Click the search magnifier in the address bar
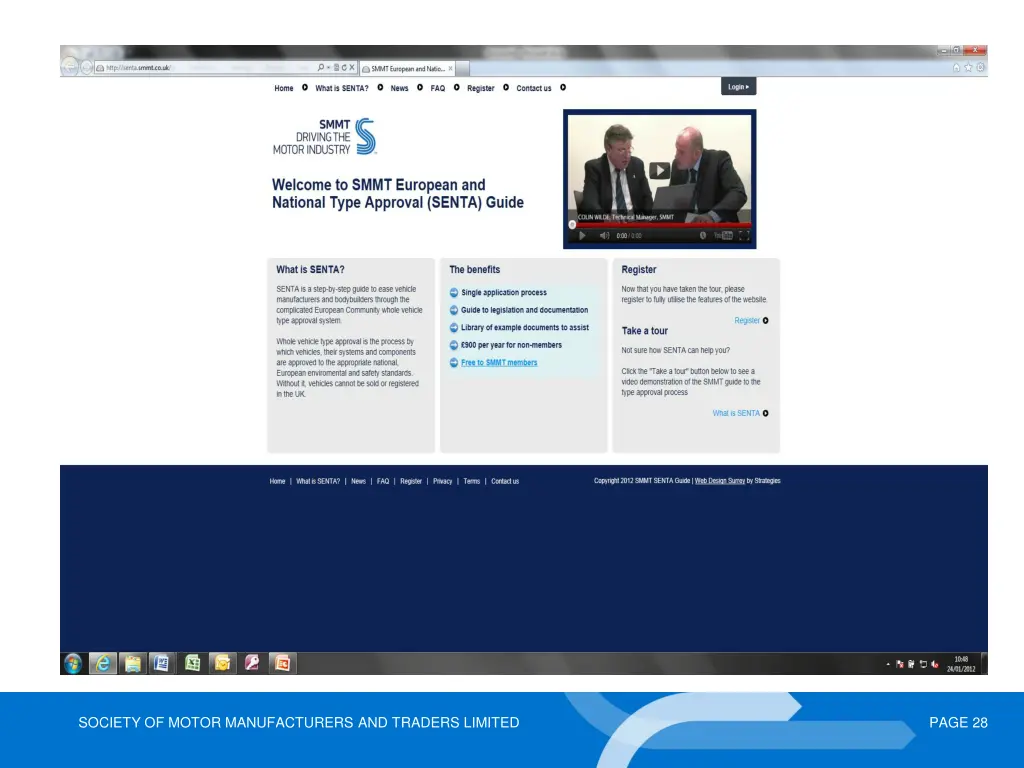Screen dimensions: 1024x768 [321, 67]
